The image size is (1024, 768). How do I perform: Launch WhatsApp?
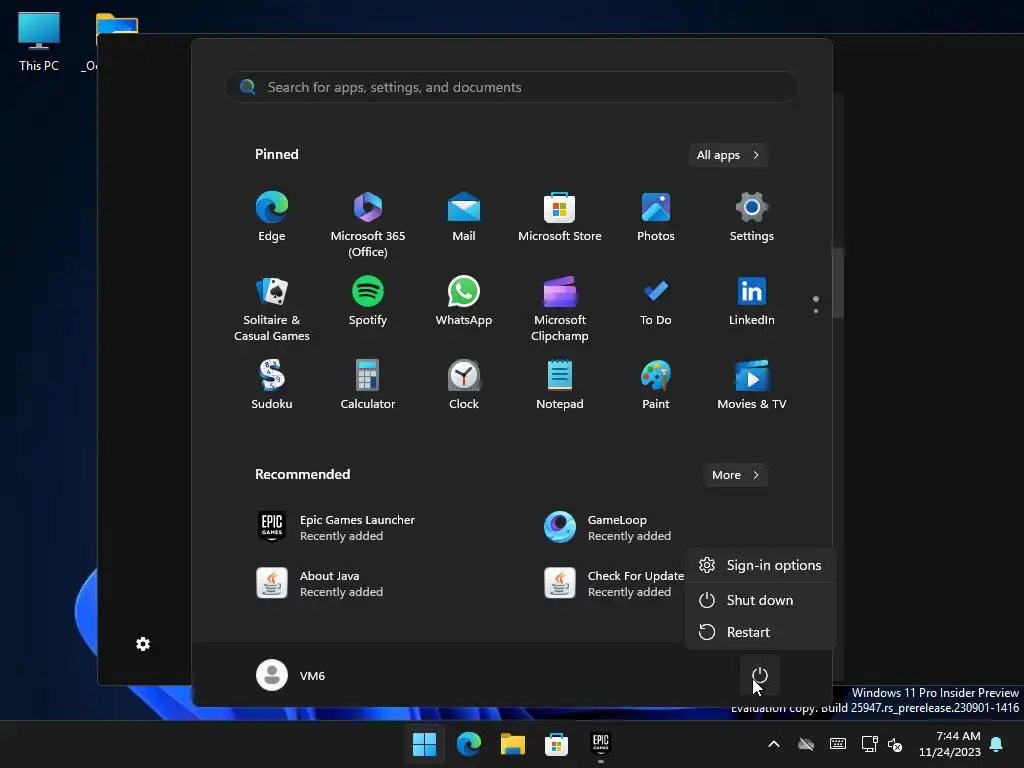pyautogui.click(x=464, y=302)
